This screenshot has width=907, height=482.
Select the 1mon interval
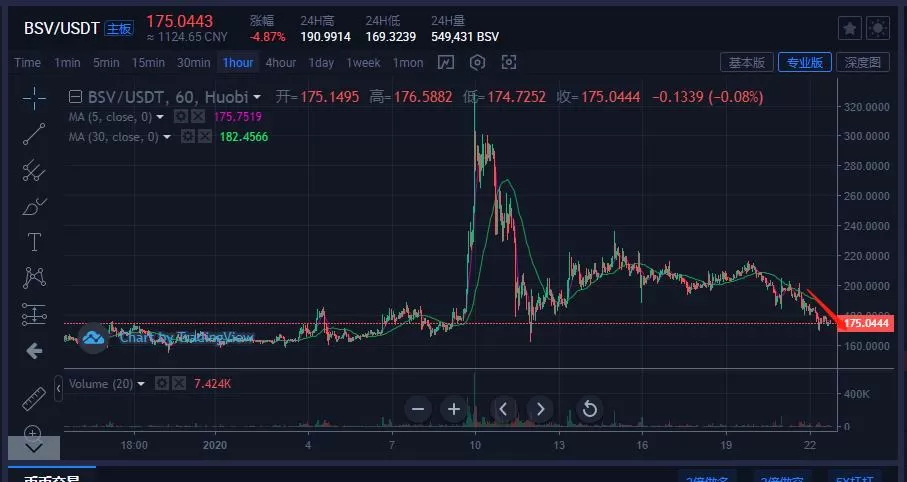[x=408, y=62]
